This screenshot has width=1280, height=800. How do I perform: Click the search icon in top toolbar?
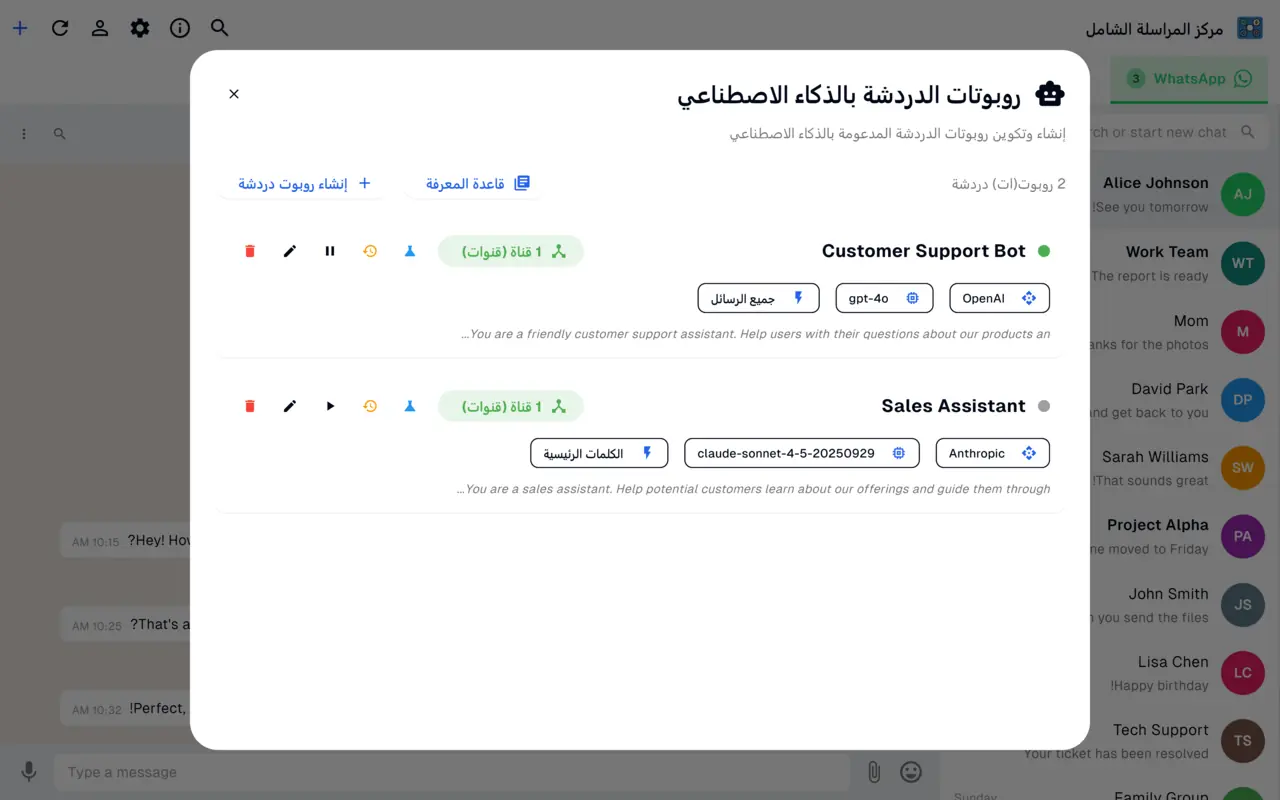coord(220,28)
